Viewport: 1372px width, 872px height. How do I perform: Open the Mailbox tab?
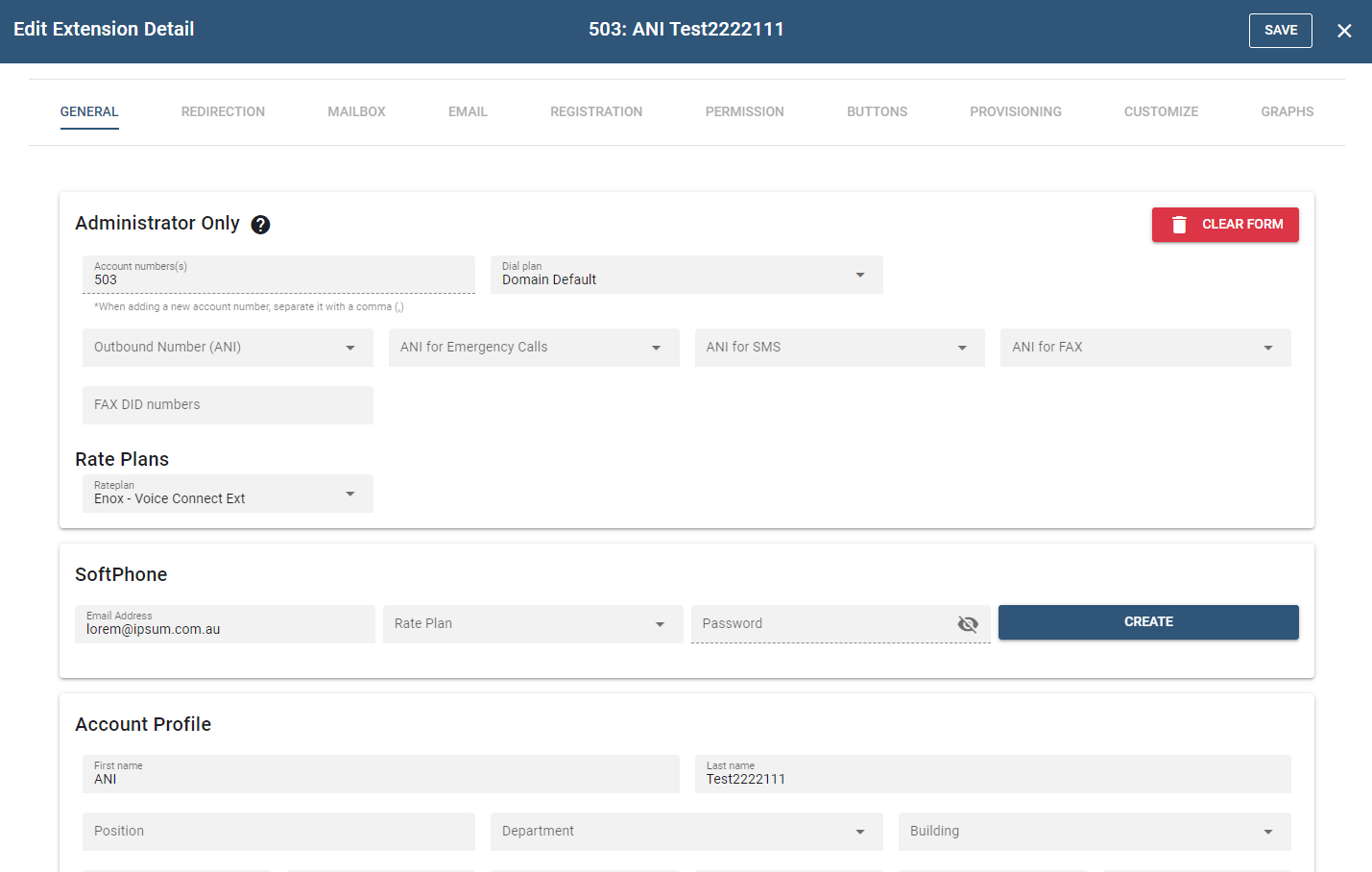click(x=356, y=112)
